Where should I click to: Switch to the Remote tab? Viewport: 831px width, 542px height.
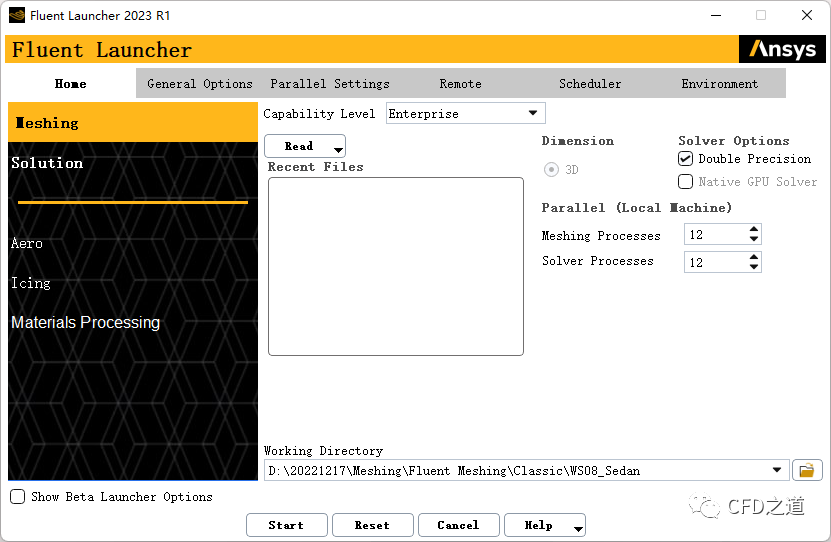click(x=460, y=83)
